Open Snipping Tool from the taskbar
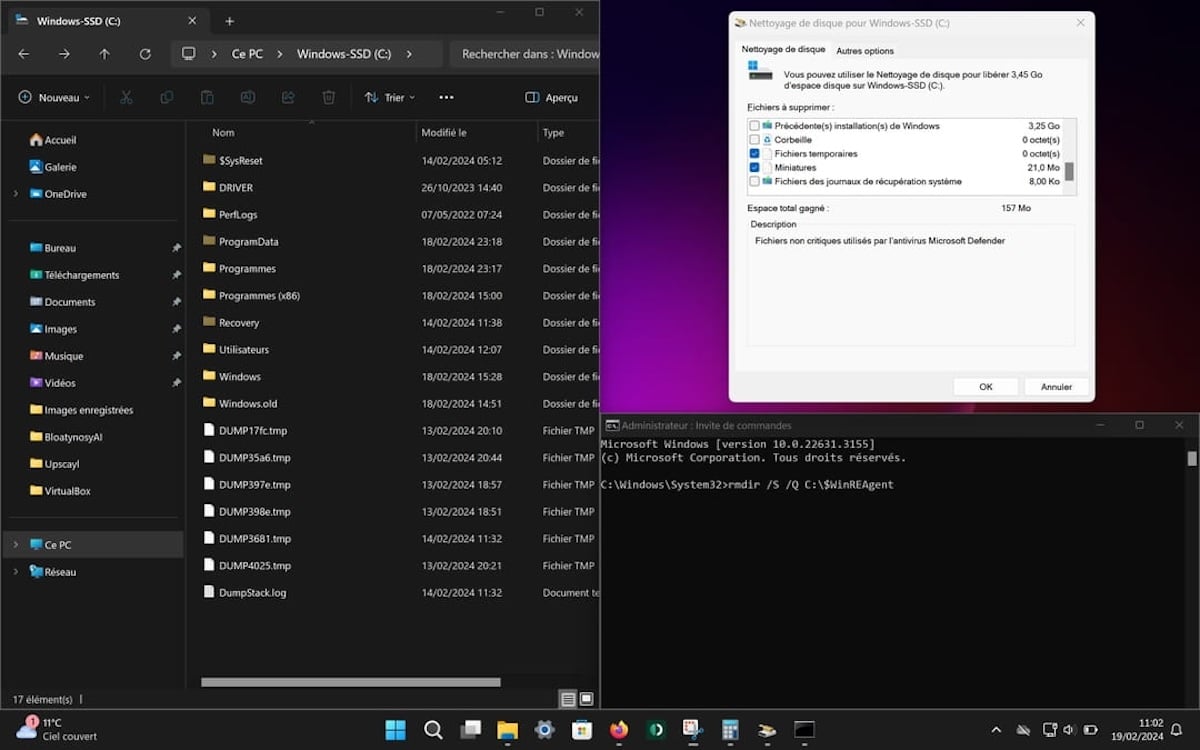The width and height of the screenshot is (1200, 750). [x=692, y=730]
